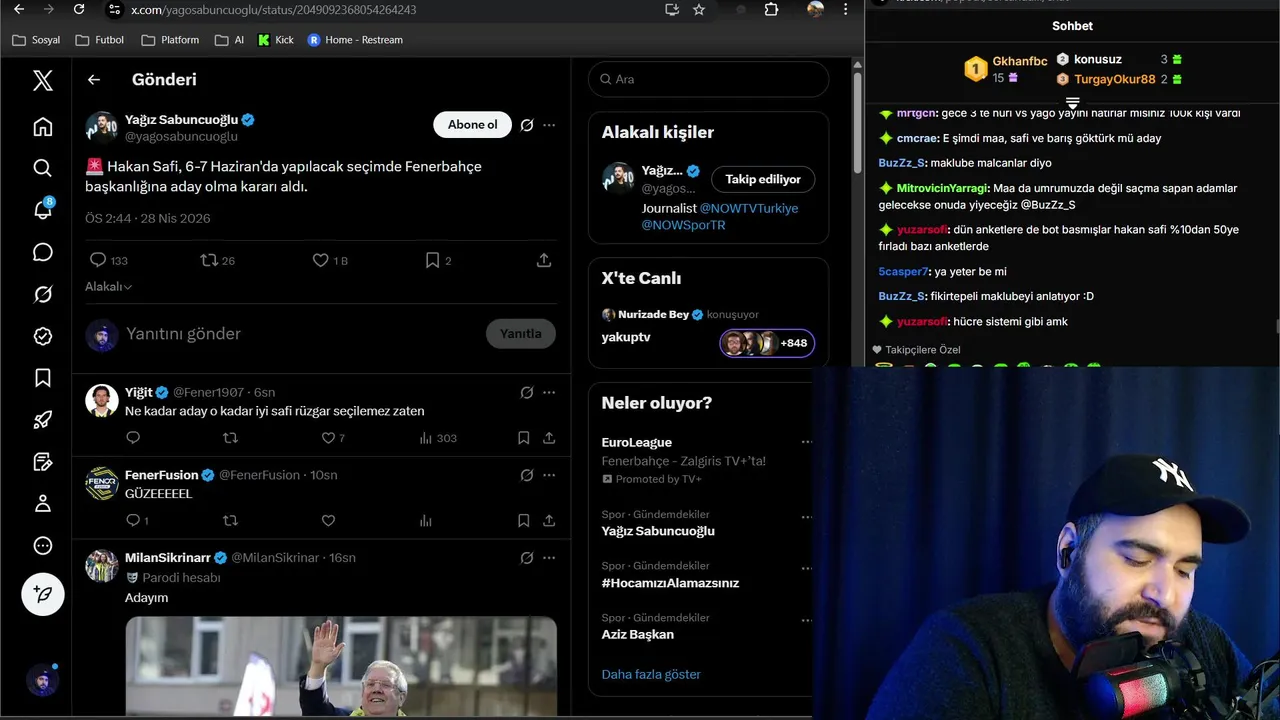Open Gkhanfbc top chatter in Sohbet
The width and height of the screenshot is (1280, 720).
coord(1020,62)
